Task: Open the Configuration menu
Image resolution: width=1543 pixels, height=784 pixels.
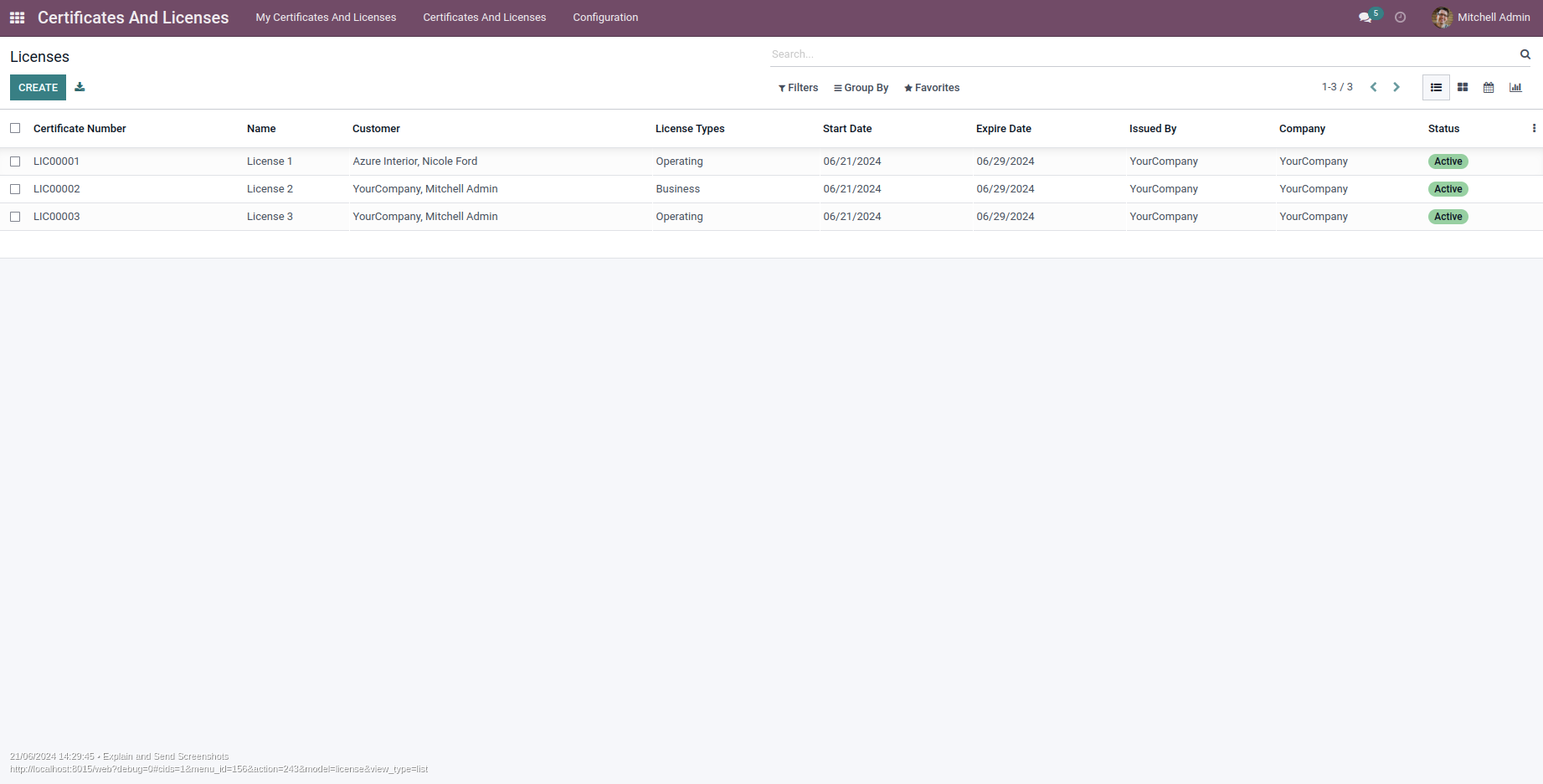Action: click(x=605, y=18)
